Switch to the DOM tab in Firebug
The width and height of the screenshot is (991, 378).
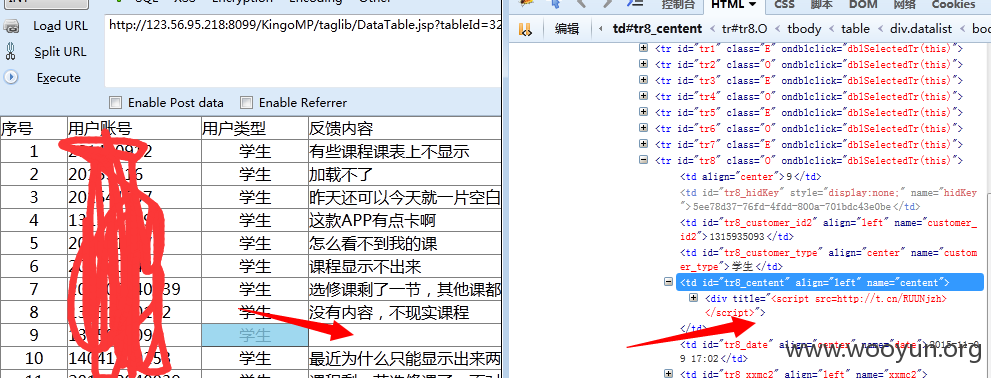coord(862,4)
